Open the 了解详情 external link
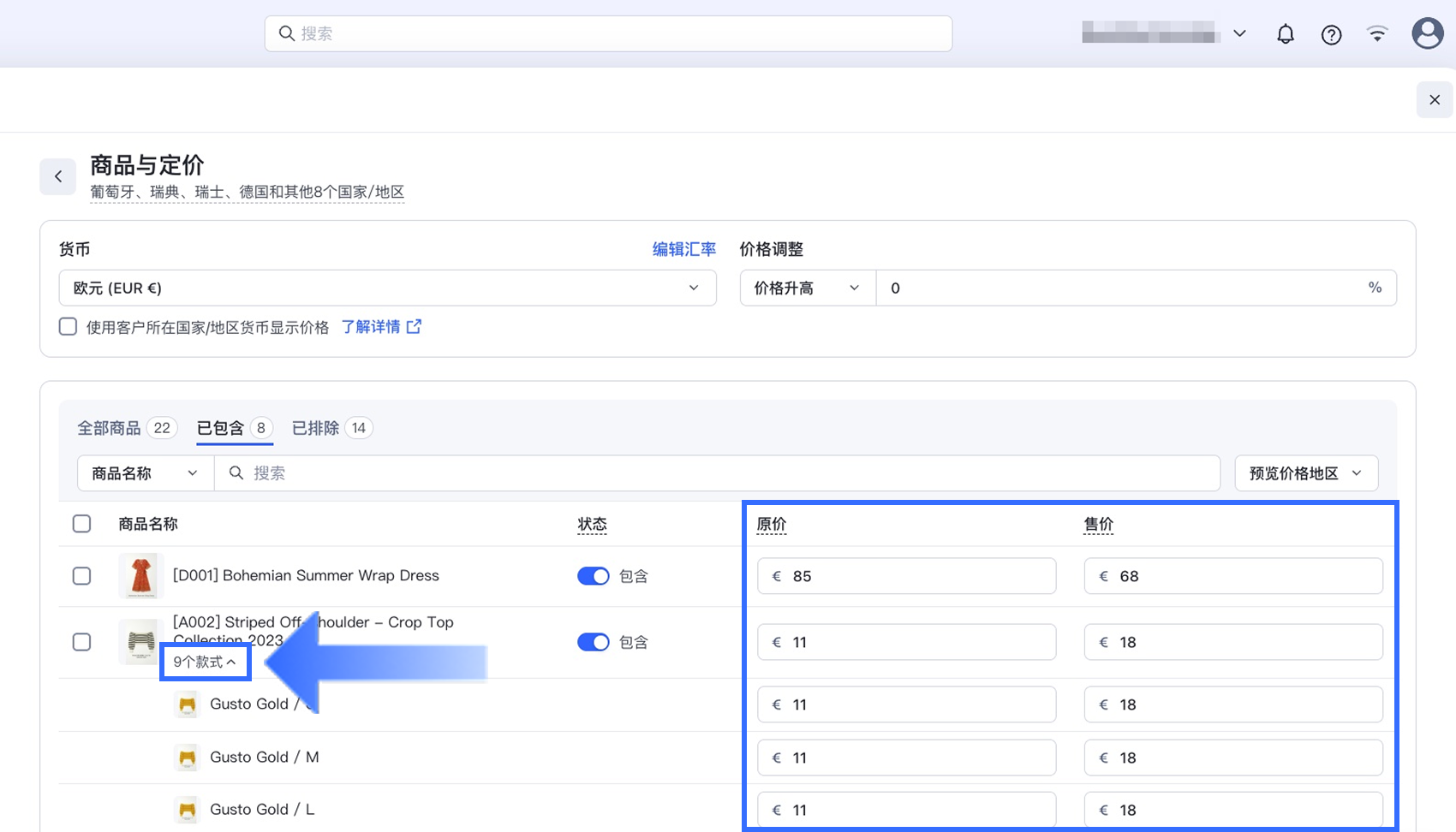This screenshot has width=1456, height=832. (381, 327)
